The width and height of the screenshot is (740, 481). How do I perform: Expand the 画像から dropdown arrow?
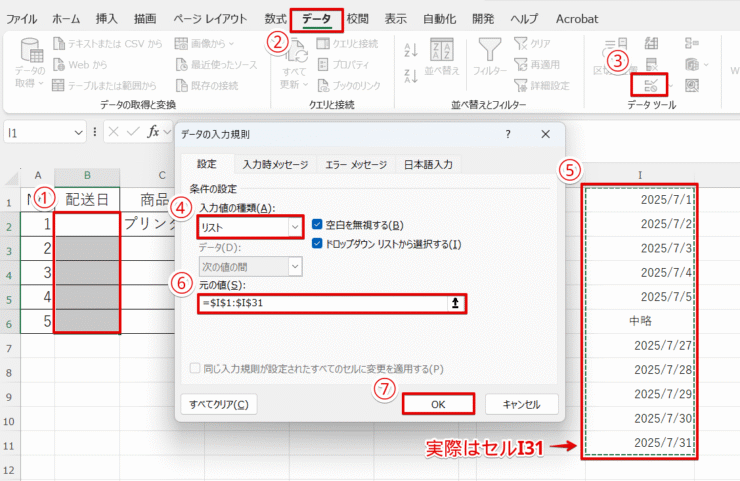pyautogui.click(x=231, y=44)
